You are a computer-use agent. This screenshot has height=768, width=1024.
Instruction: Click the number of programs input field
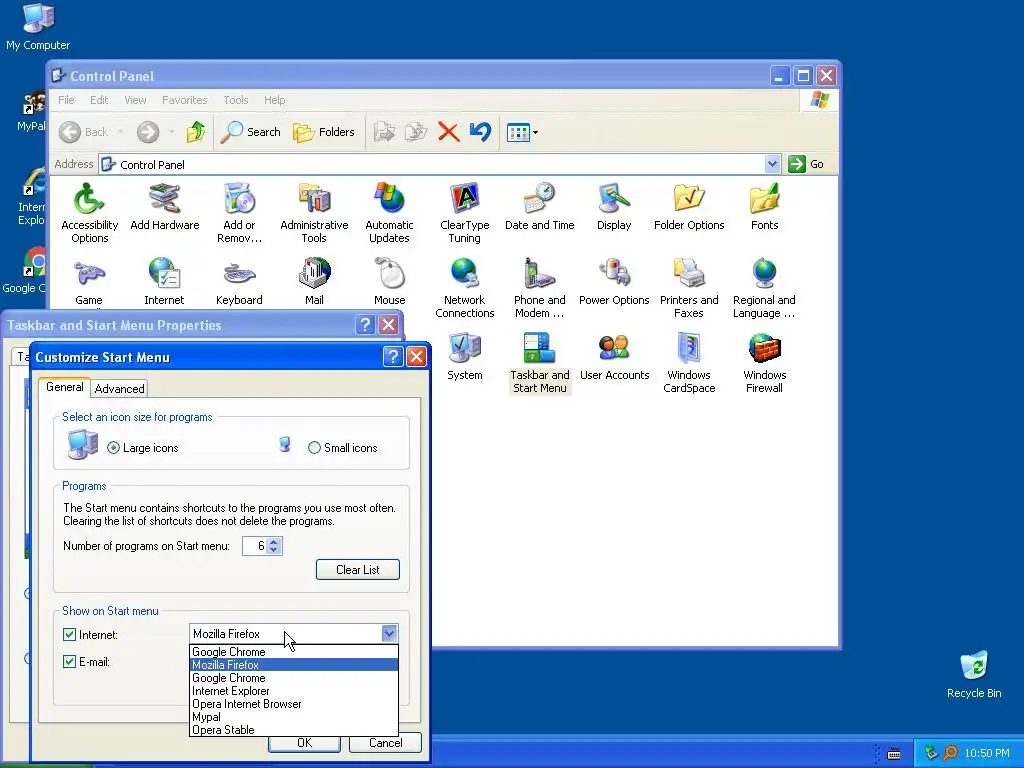255,546
